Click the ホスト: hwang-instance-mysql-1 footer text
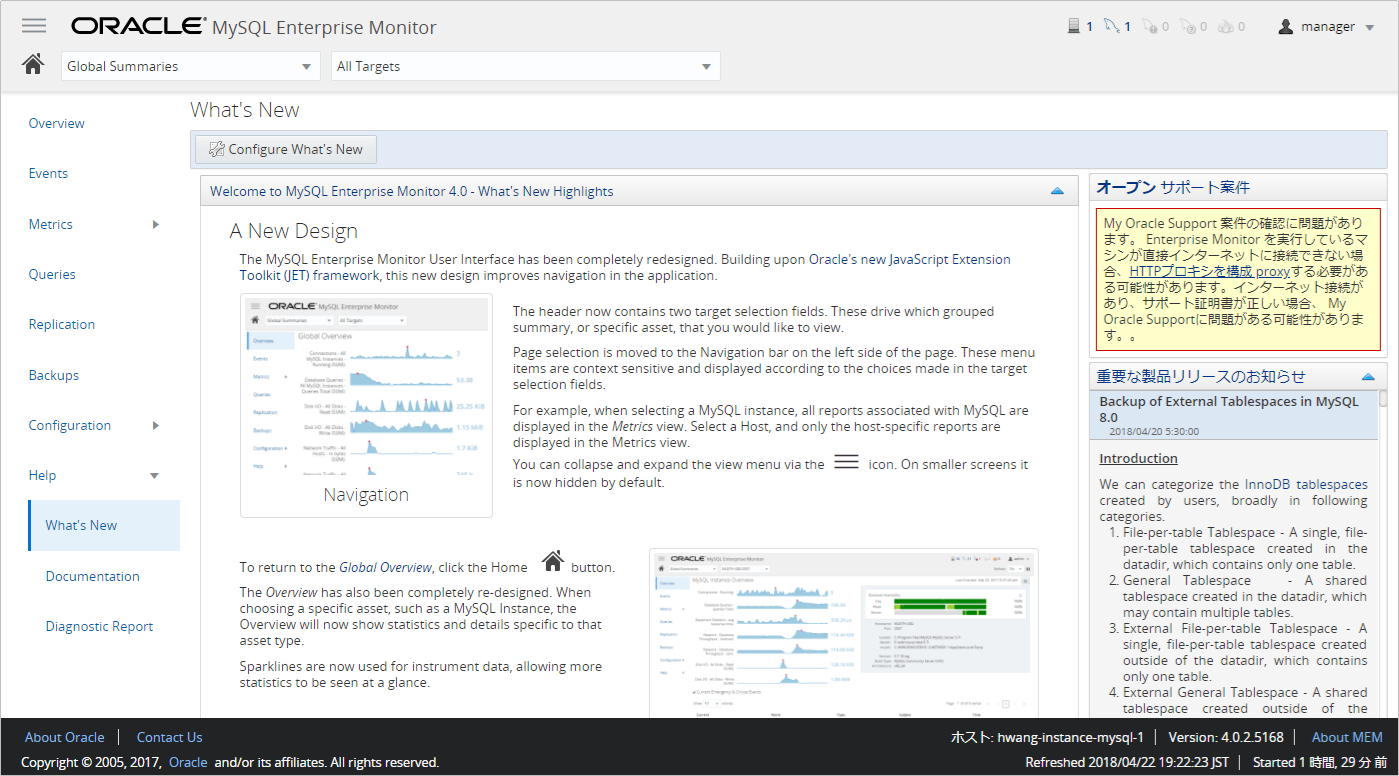Screen dimensions: 1399x776 (x=1046, y=737)
